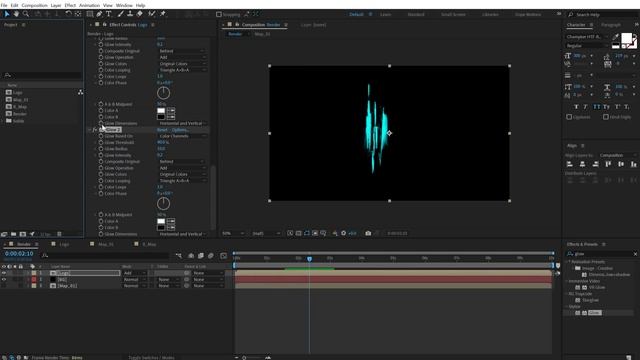The image size is (640, 360).
Task: Click Align Left icon in Align panel
Action: point(570,164)
